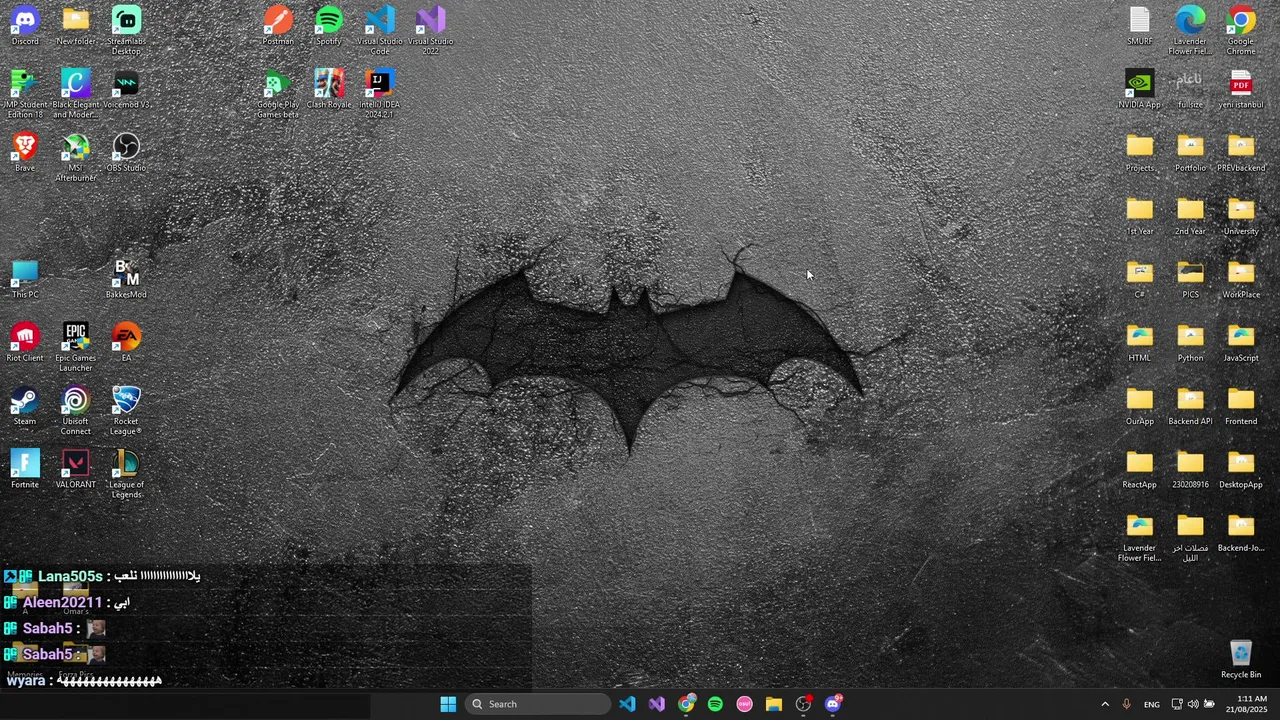Select the JavaScript folder
The image size is (1280, 720).
coord(1241,342)
